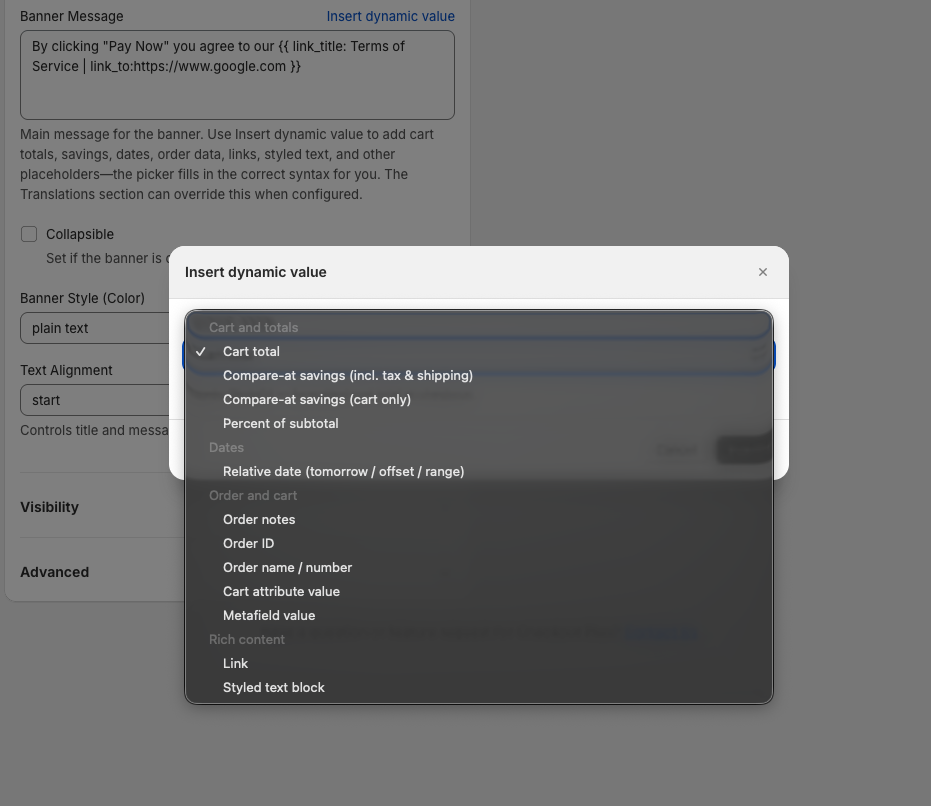
Task: Choose Styled text block option
Action: [479, 687]
